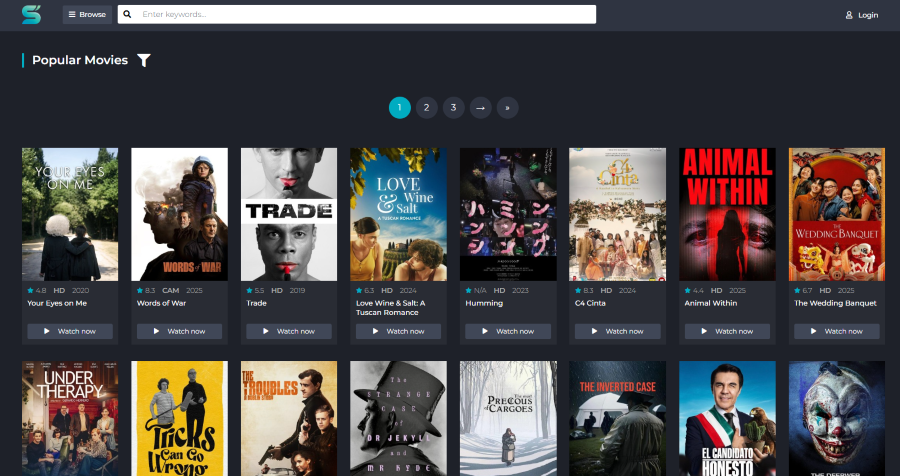The width and height of the screenshot is (900, 476).
Task: Click the Your Eyes on Me title
Action: tap(57, 303)
